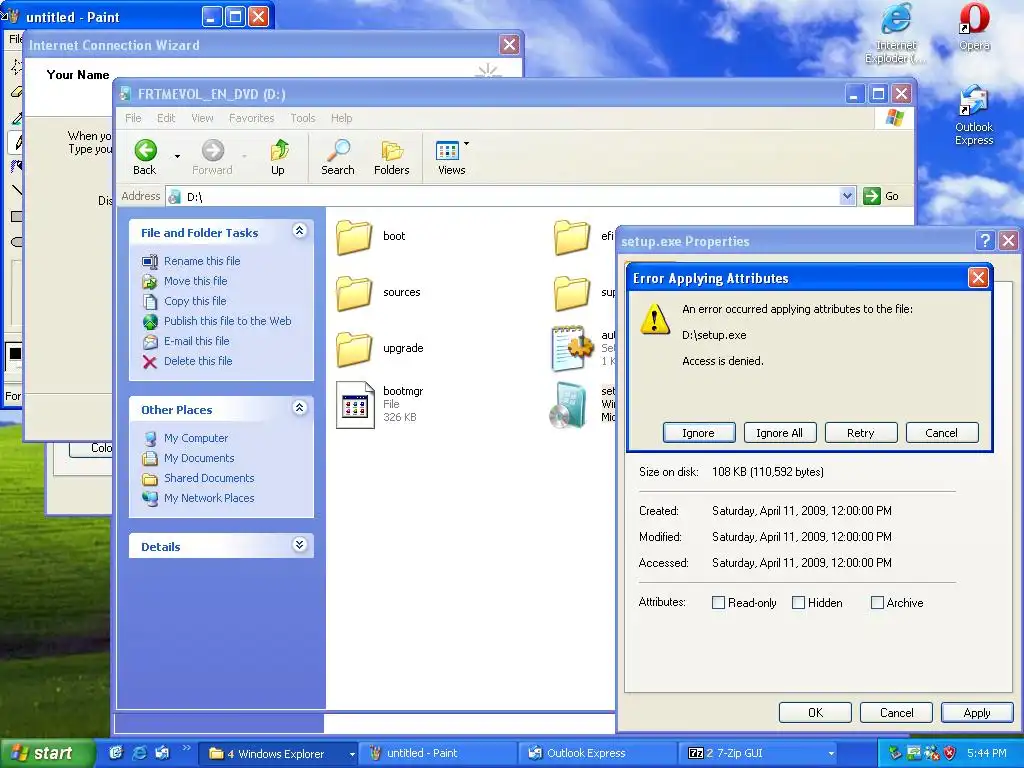Expand the Details panel
This screenshot has height=768, width=1024.
pyautogui.click(x=299, y=545)
